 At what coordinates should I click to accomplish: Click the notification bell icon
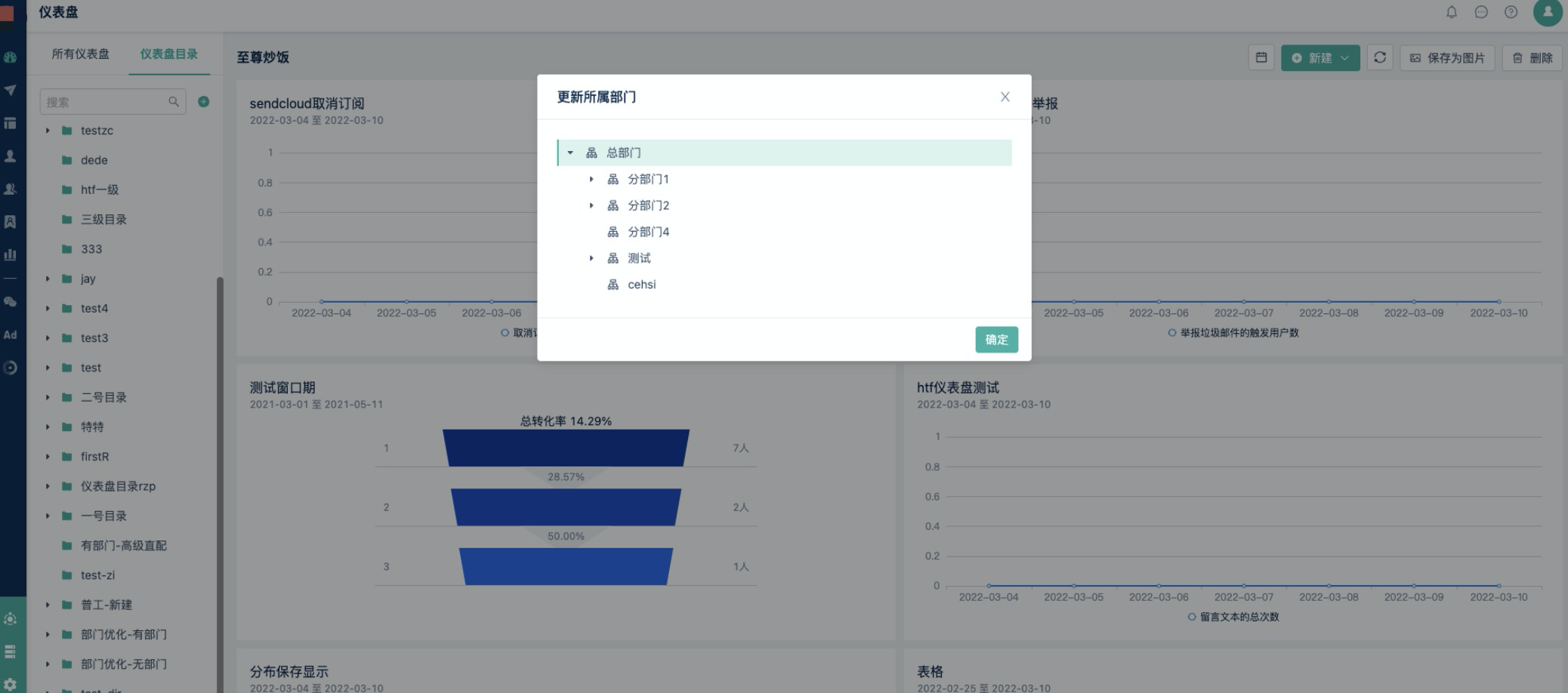tap(1451, 12)
